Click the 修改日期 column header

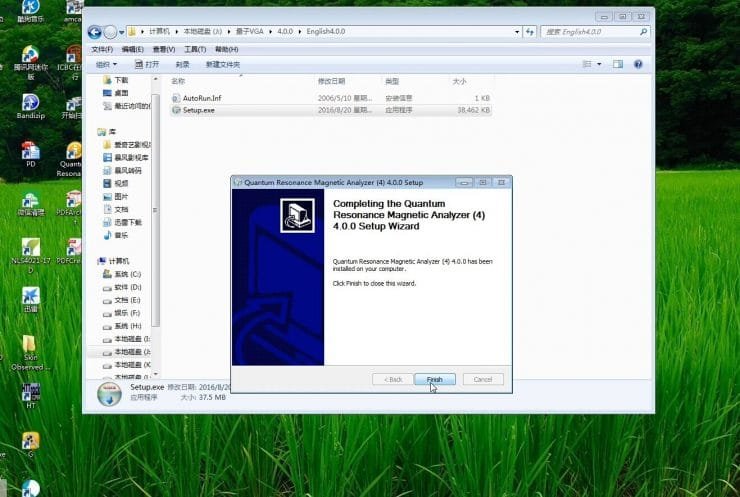click(331, 81)
